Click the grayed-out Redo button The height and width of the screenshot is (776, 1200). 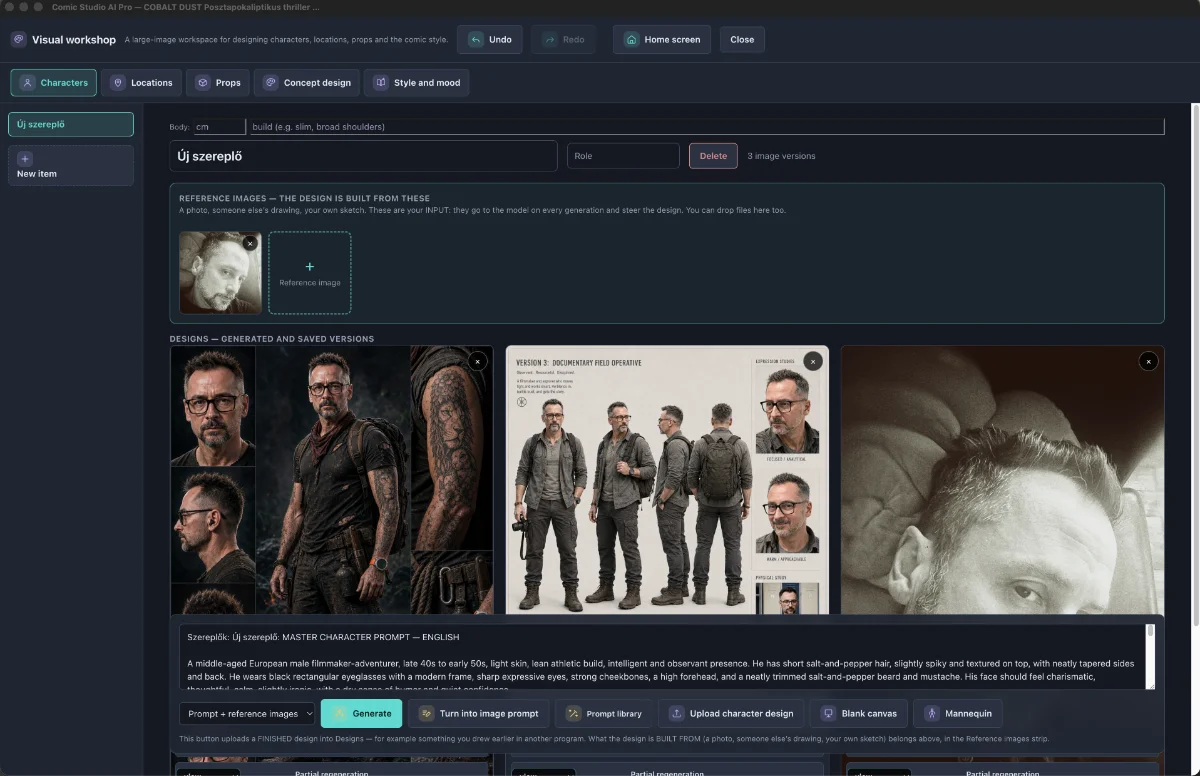563,40
